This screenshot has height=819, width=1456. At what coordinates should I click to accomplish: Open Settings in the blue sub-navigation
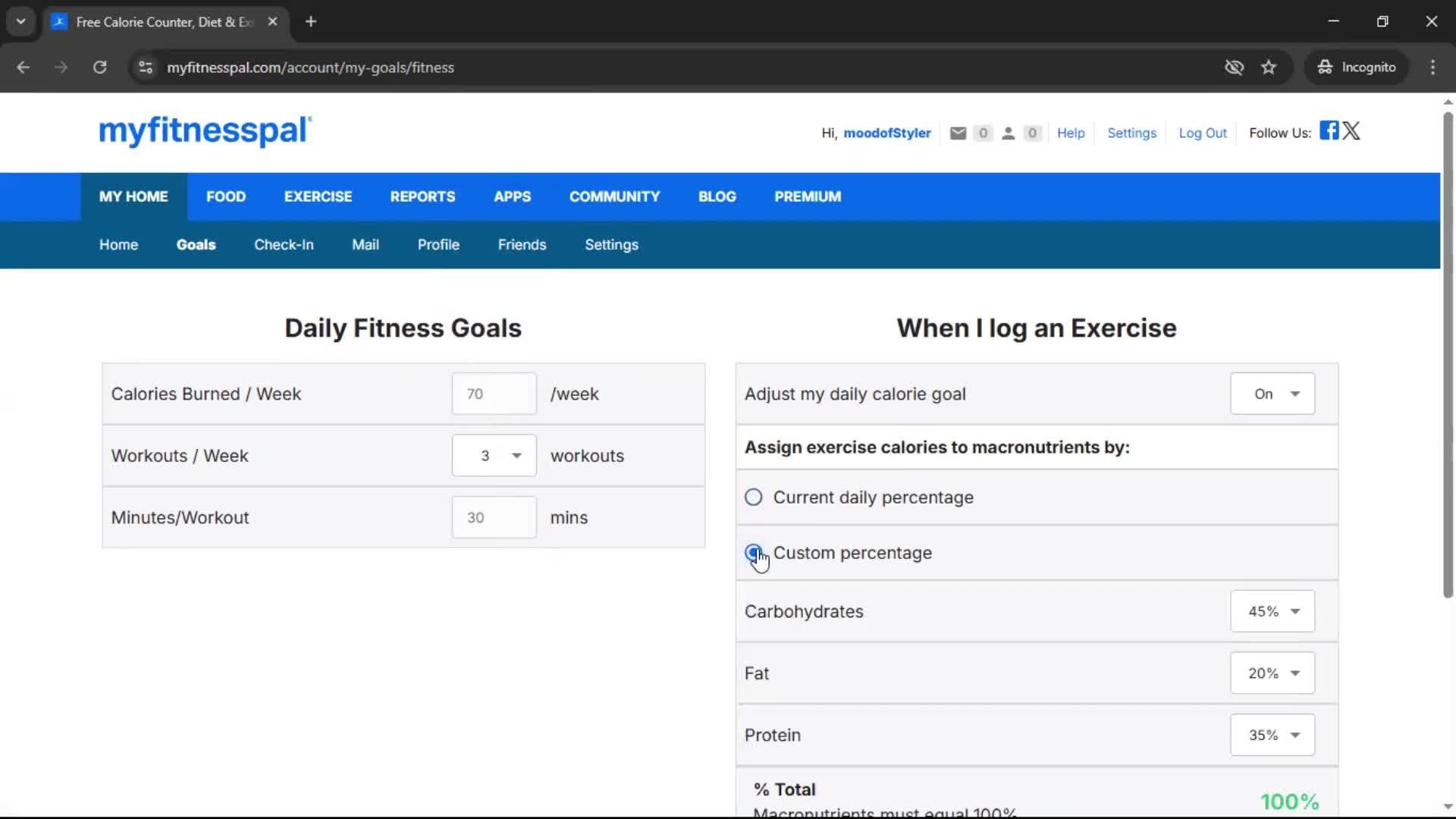point(611,245)
